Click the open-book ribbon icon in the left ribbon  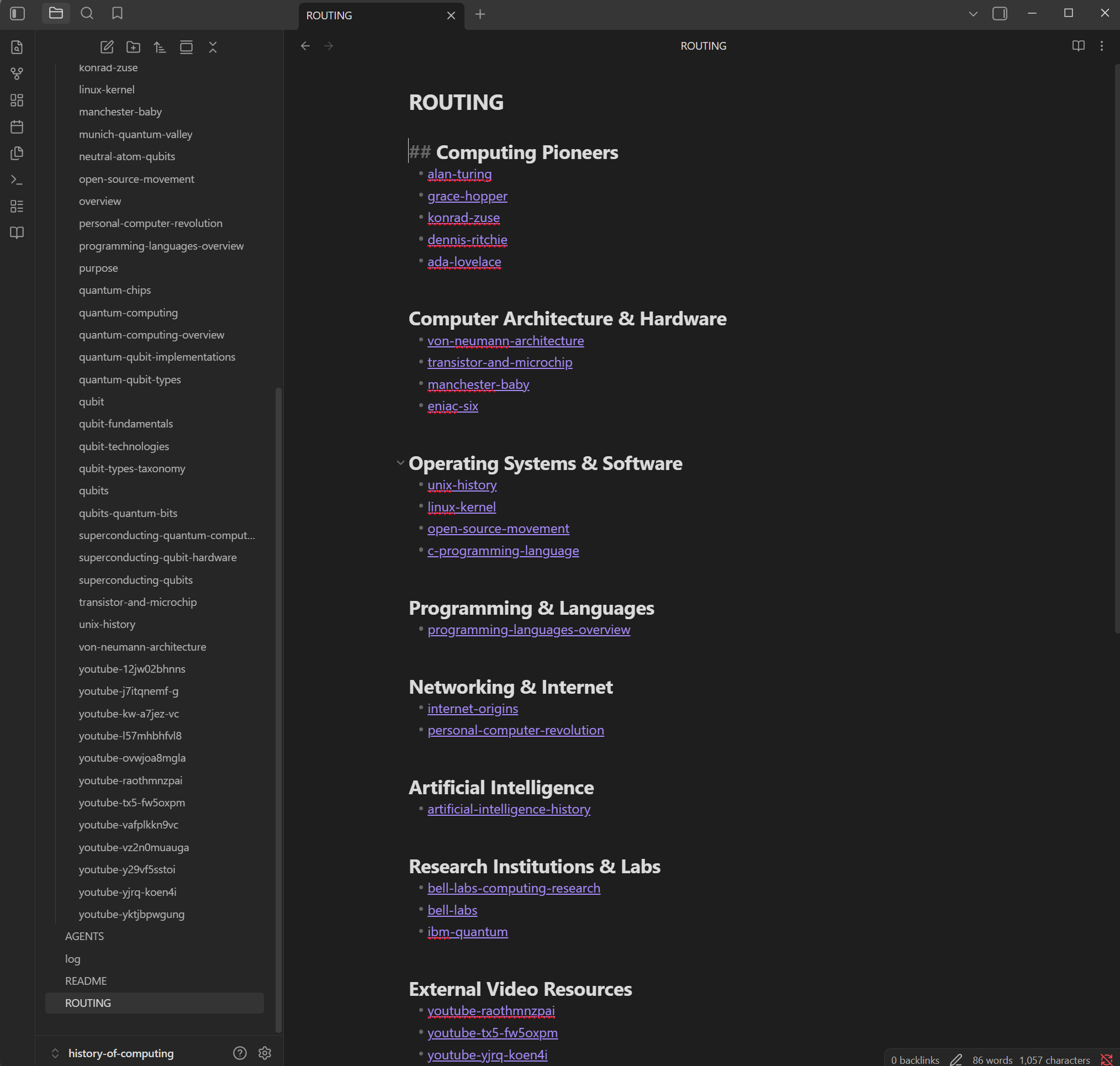[x=17, y=233]
